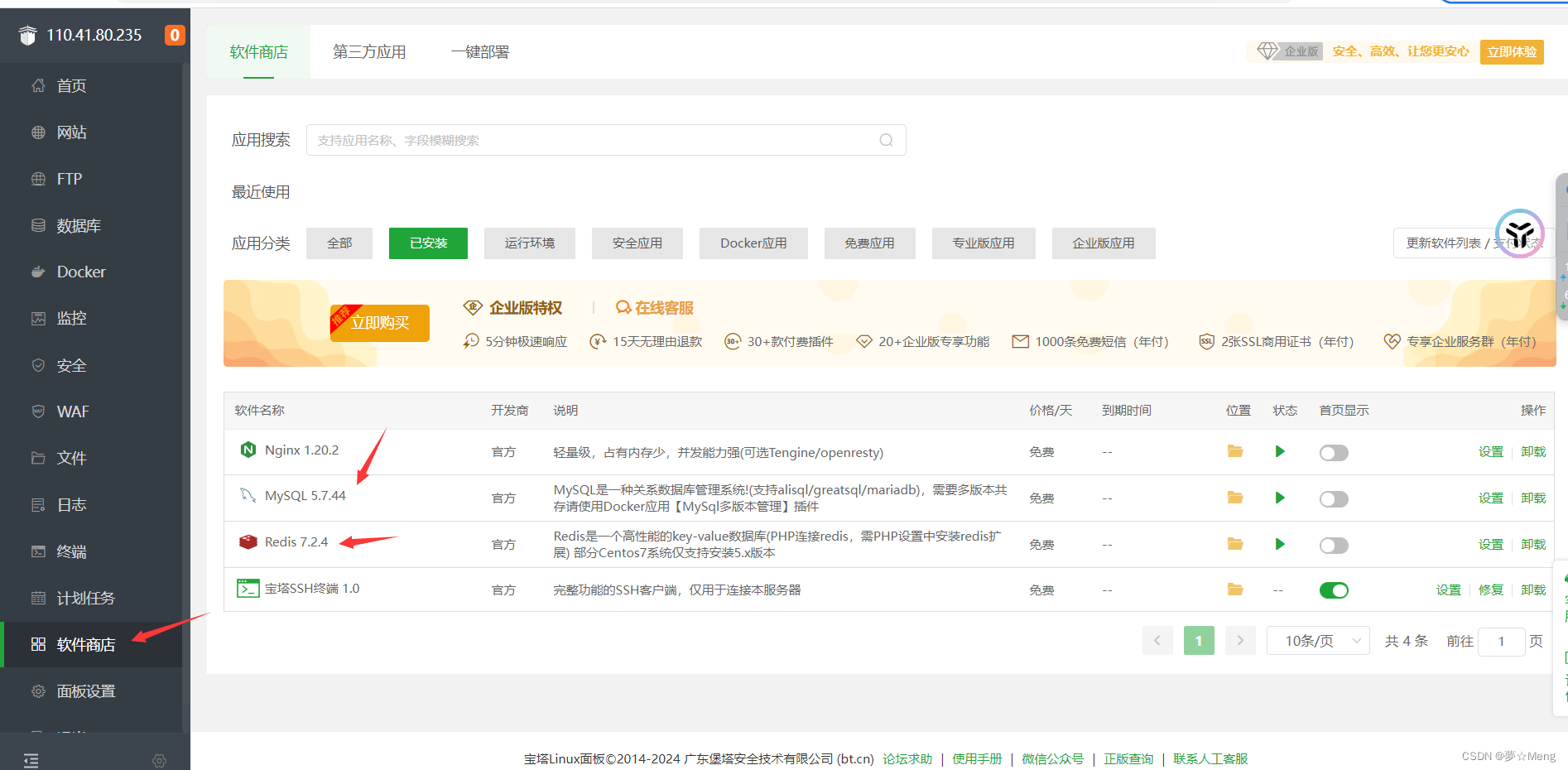Click the 前往 page number input
The width and height of the screenshot is (1568, 770).
pos(1501,641)
